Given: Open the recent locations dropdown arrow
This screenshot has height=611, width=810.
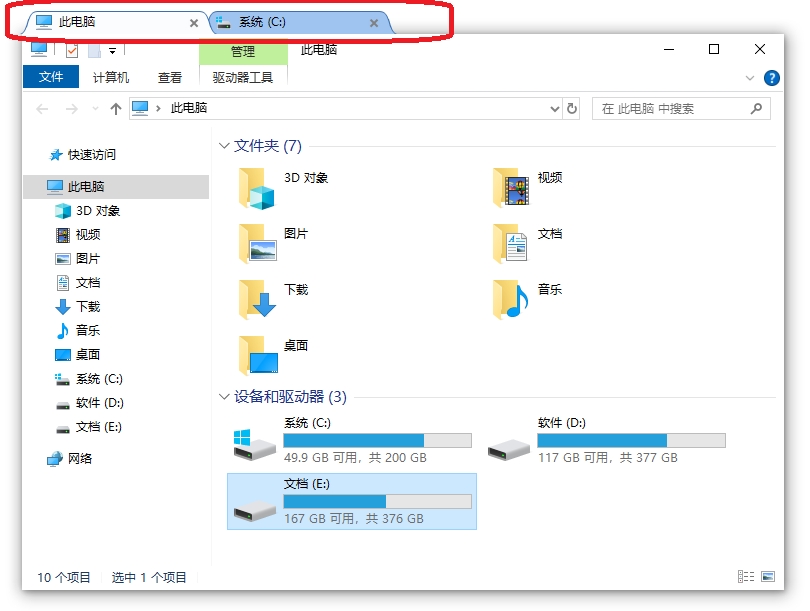Looking at the screenshot, I should [95, 108].
